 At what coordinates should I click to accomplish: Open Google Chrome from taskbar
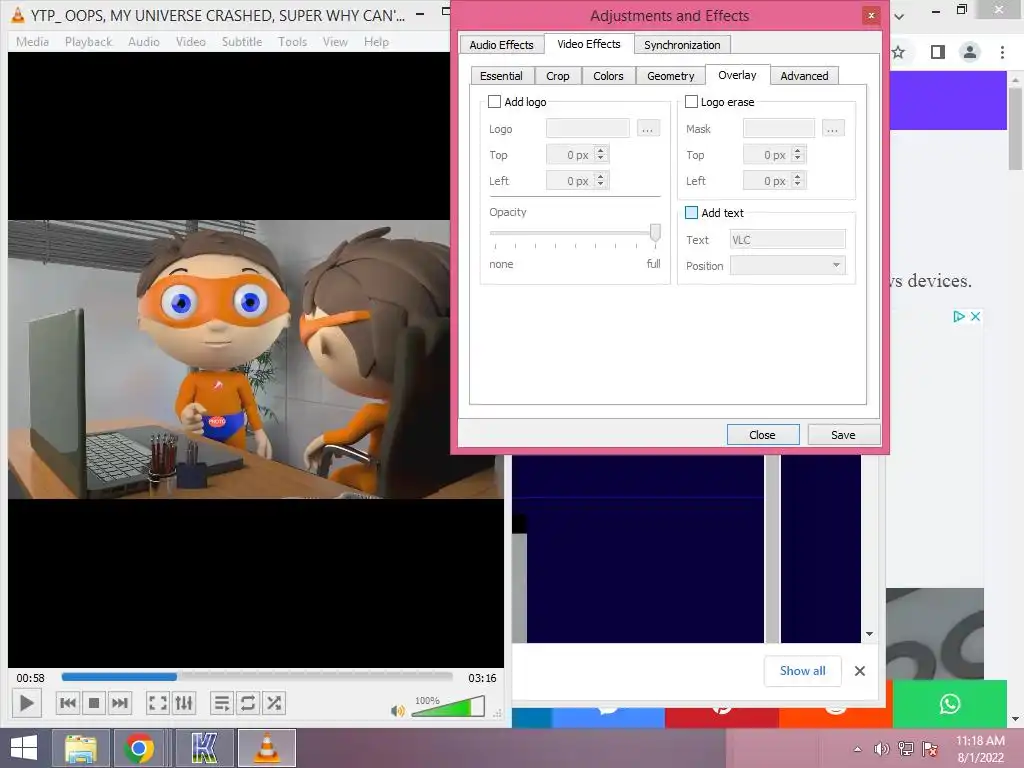click(139, 748)
